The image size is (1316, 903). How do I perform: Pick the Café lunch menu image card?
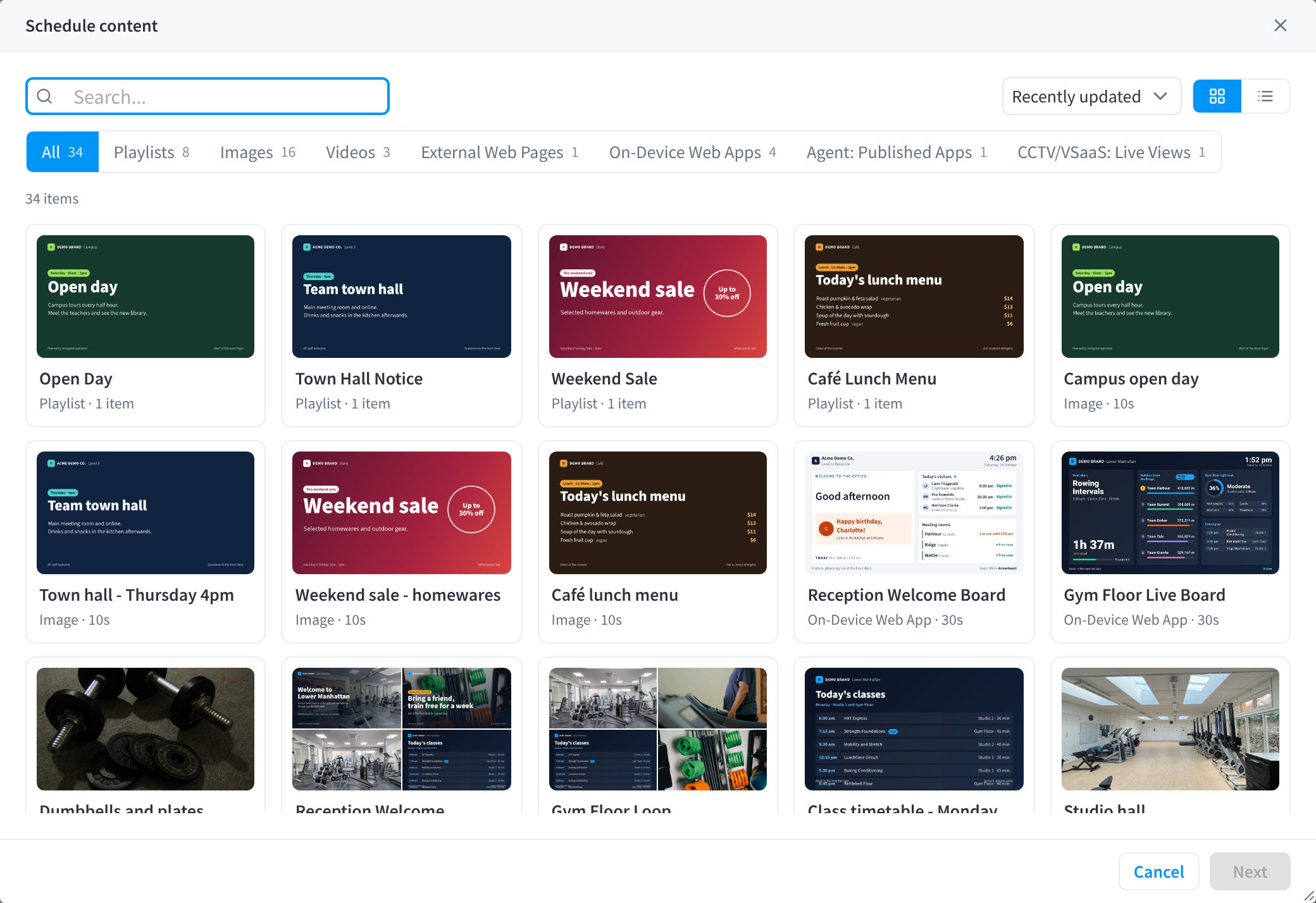tap(658, 541)
